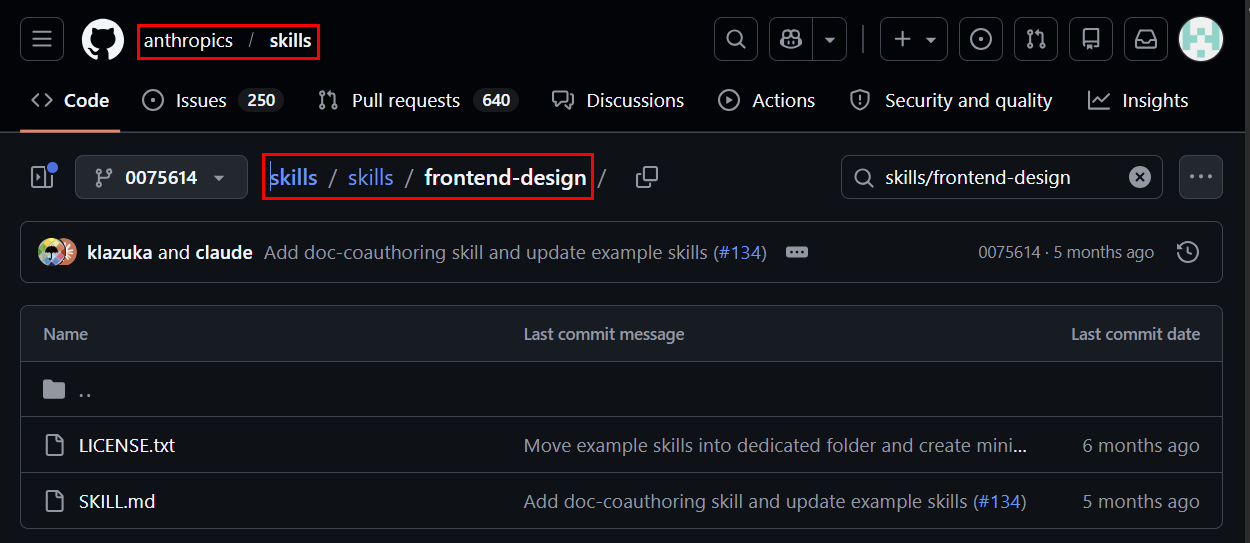Open the more options ellipsis menu
This screenshot has height=543, width=1250.
pyautogui.click(x=1201, y=177)
